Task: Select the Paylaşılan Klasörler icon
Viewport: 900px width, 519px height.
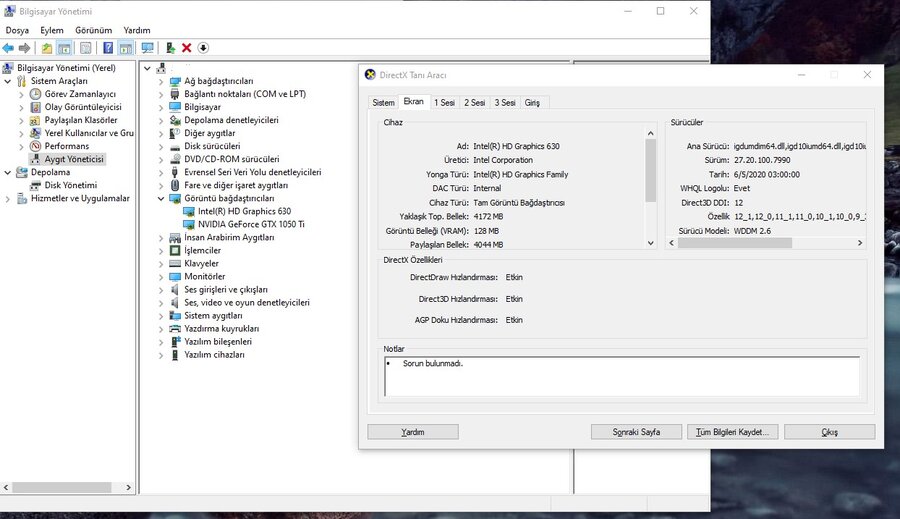Action: 36,121
